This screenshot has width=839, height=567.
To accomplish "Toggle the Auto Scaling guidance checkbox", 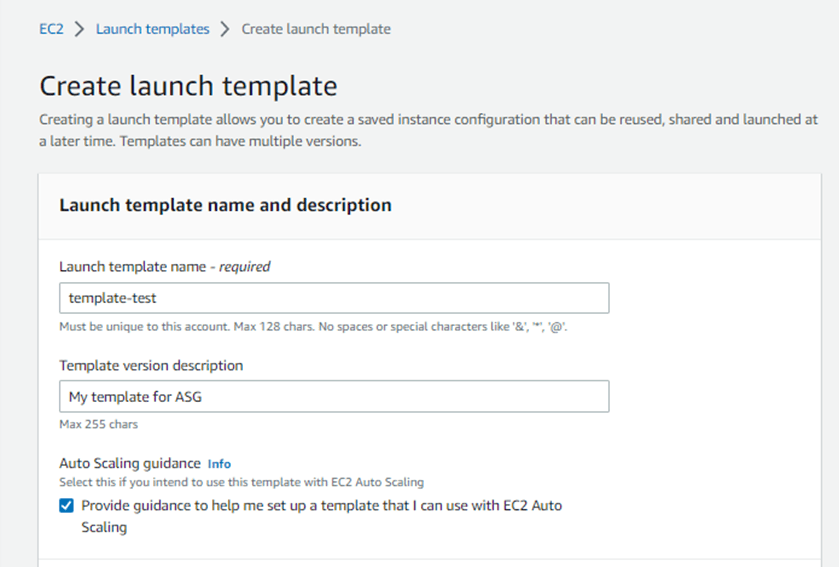I will [x=66, y=505].
